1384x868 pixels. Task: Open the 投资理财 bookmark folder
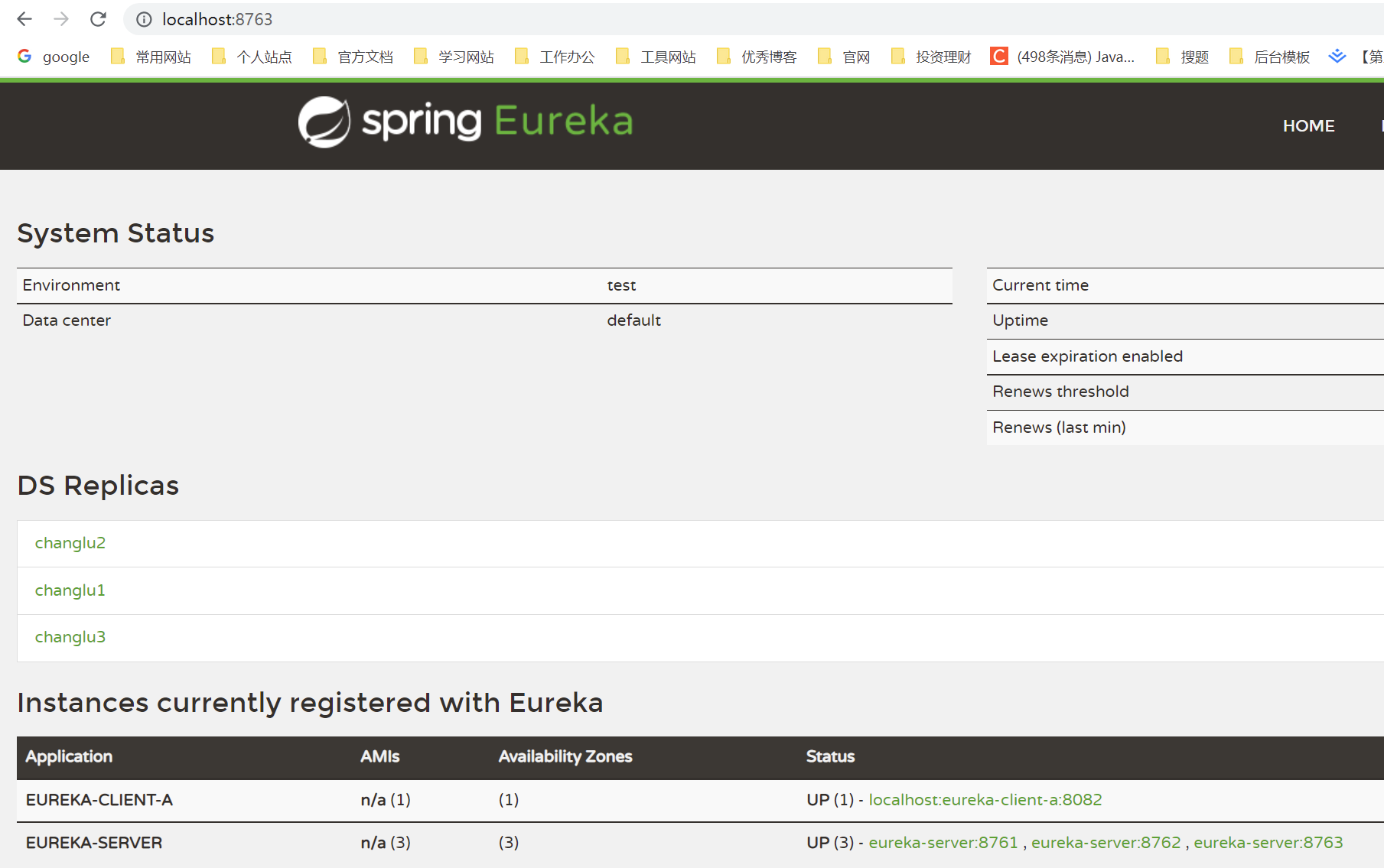pos(932,57)
